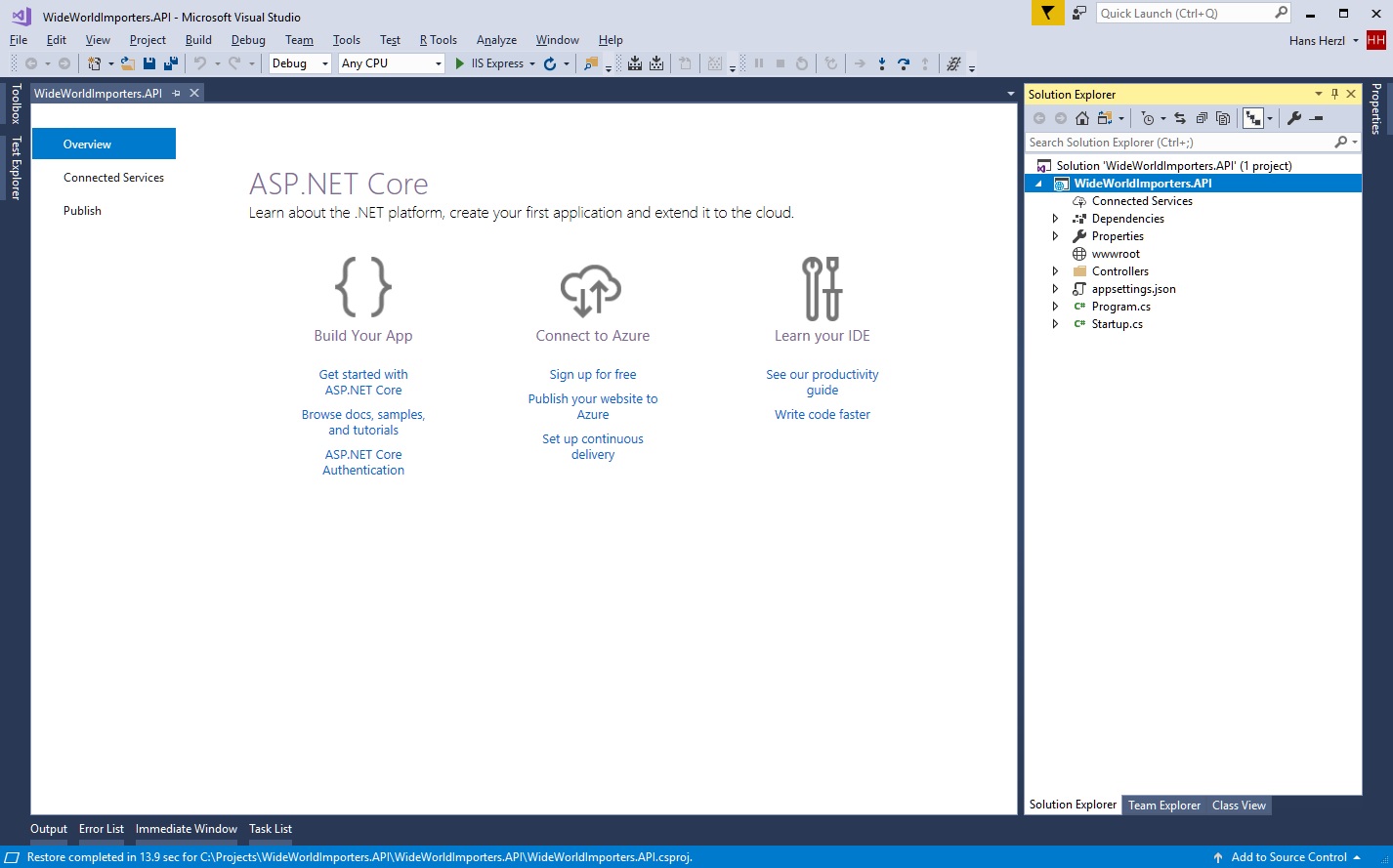
Task: Open the Debug configuration dropdown
Action: tap(325, 63)
